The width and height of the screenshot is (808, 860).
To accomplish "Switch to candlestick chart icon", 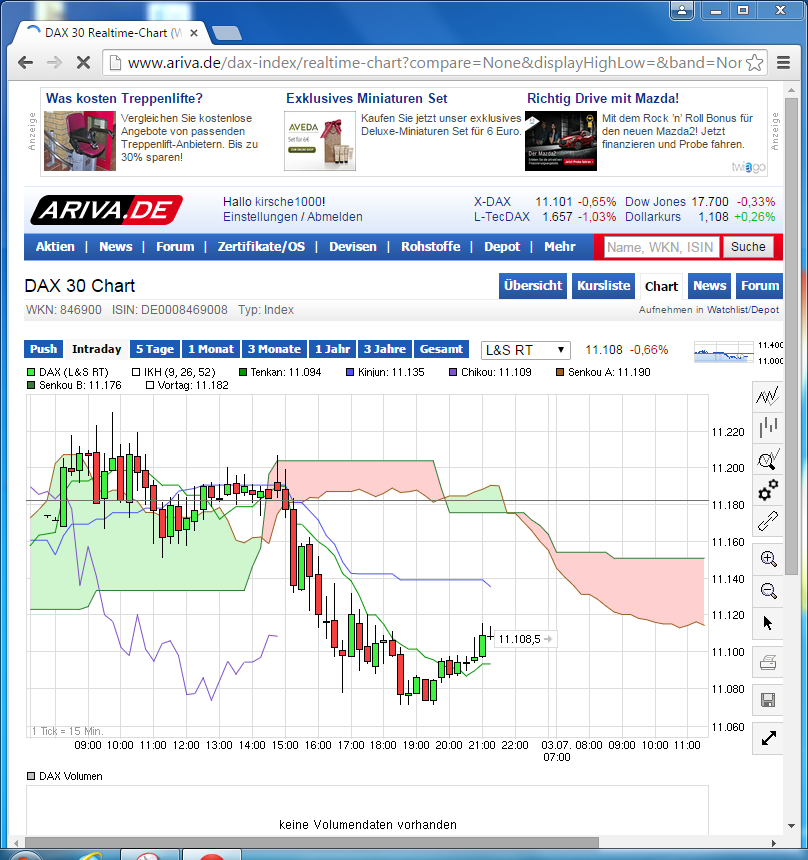I will tap(768, 428).
